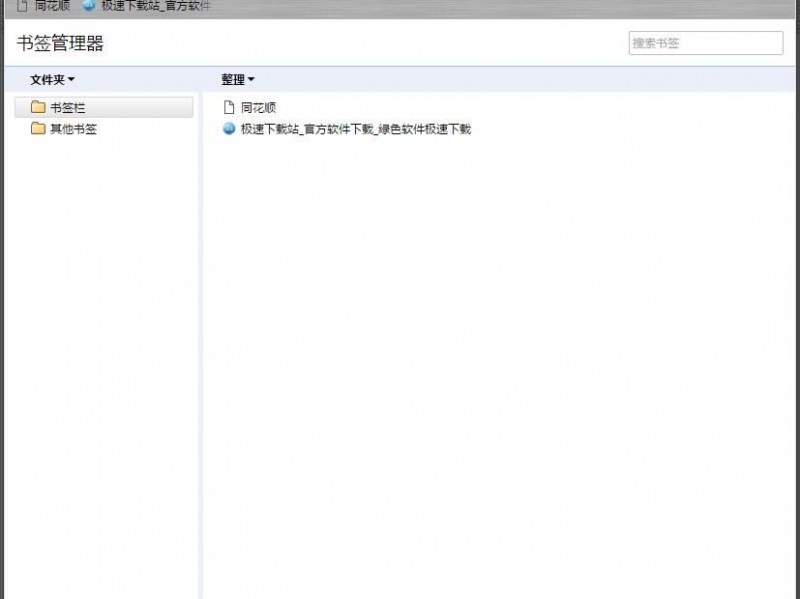Click the 书签栏 folder icon in tree
This screenshot has height=599, width=800.
(38, 107)
